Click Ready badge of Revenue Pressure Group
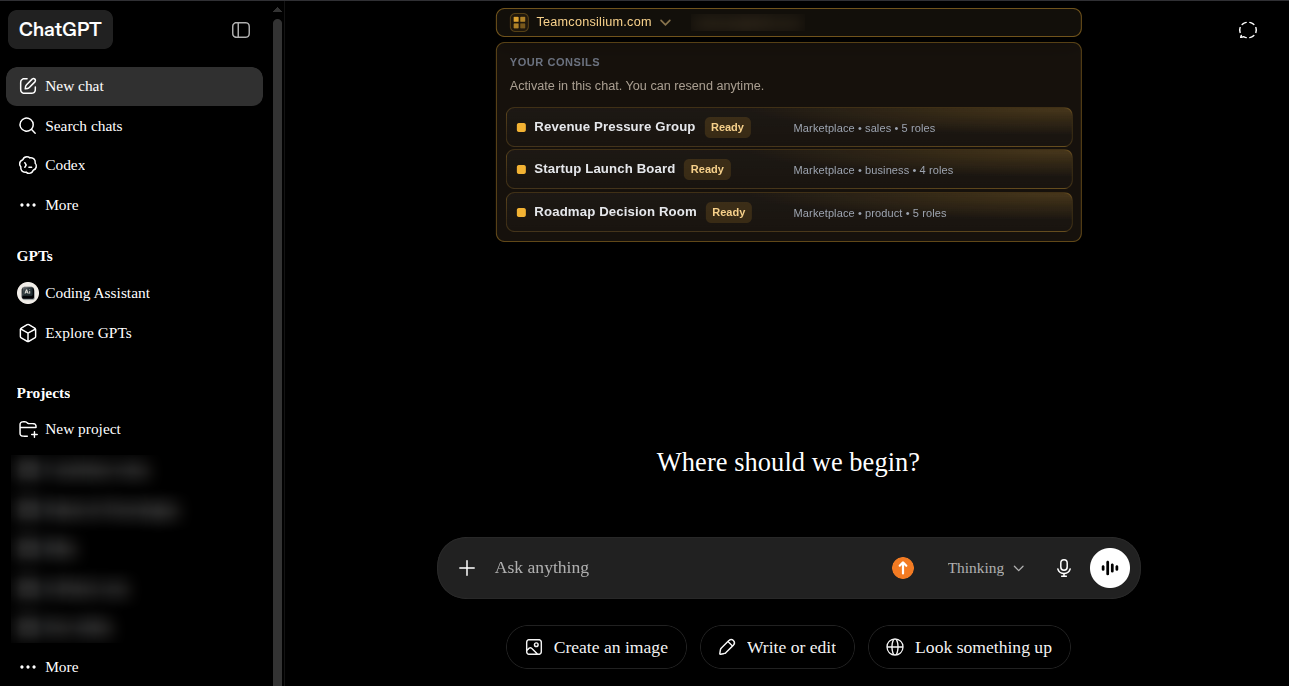 point(727,127)
